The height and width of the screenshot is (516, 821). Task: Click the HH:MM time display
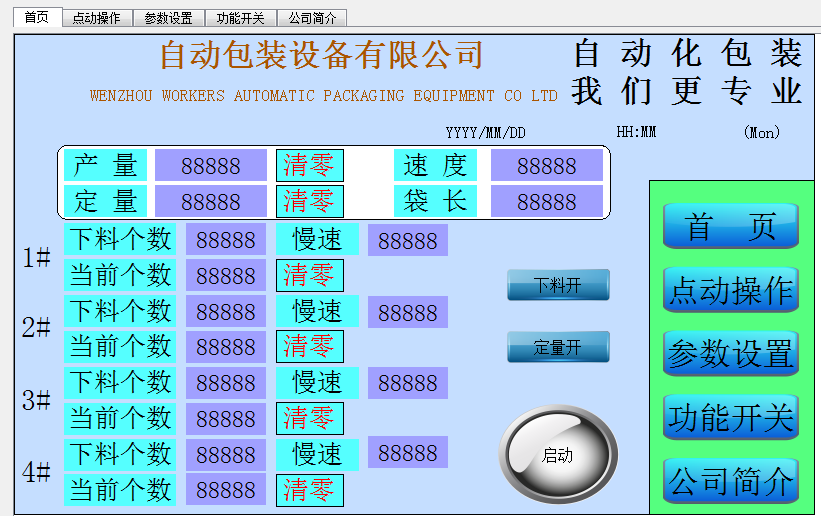636,131
